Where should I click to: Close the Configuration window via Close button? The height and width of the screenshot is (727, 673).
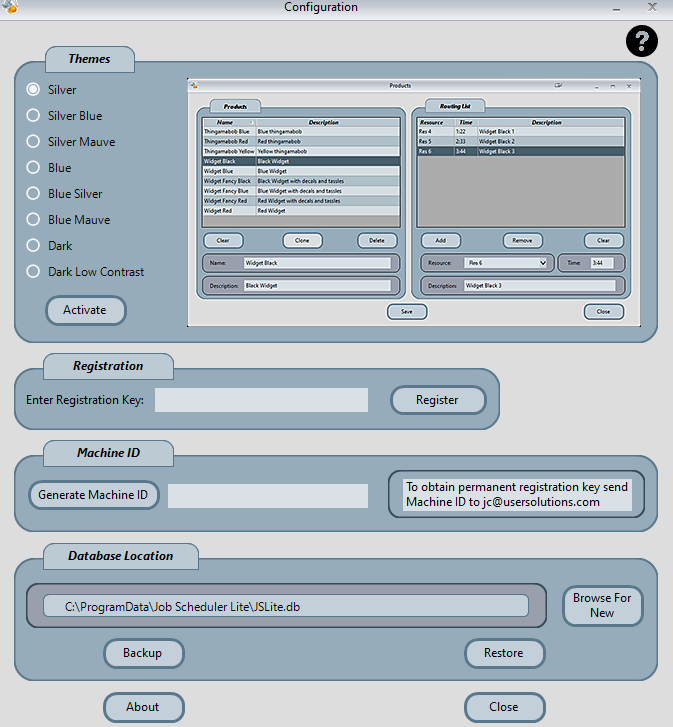[x=504, y=707]
